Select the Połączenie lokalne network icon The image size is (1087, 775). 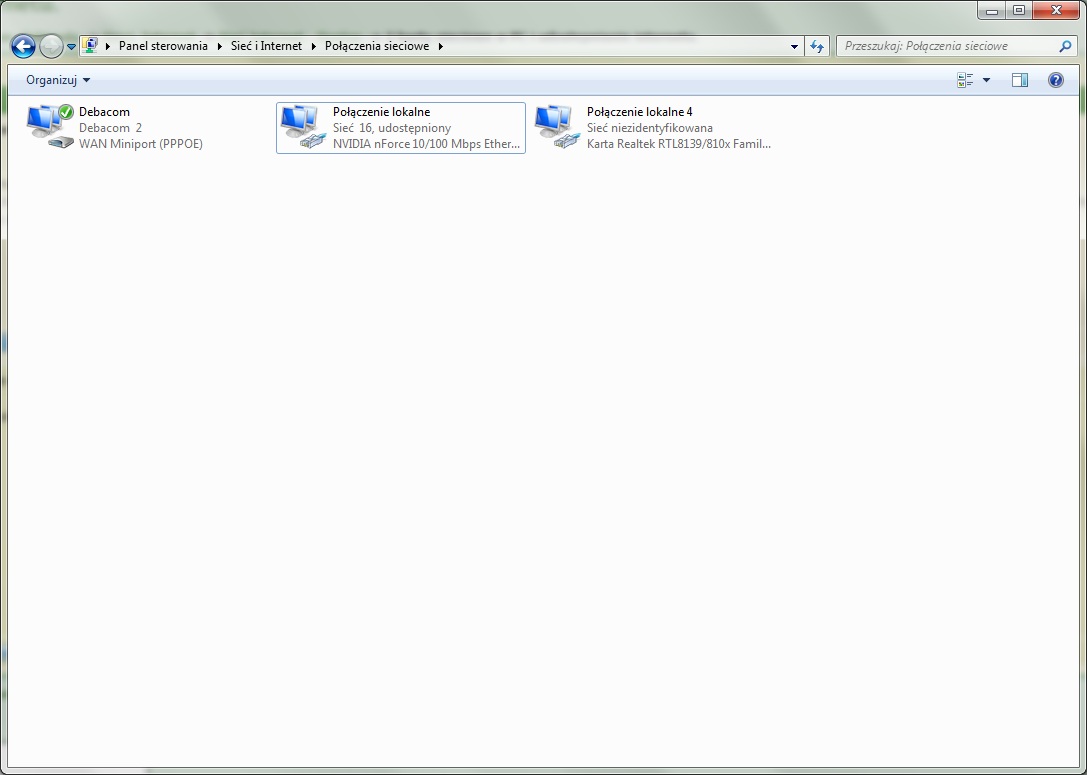(304, 127)
